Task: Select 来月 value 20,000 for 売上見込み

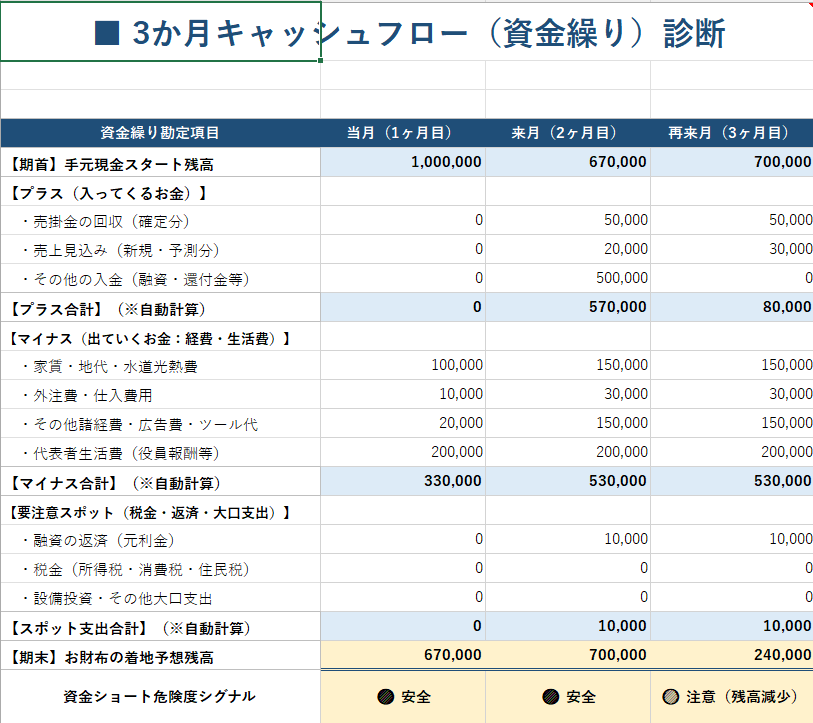Action: 568,249
